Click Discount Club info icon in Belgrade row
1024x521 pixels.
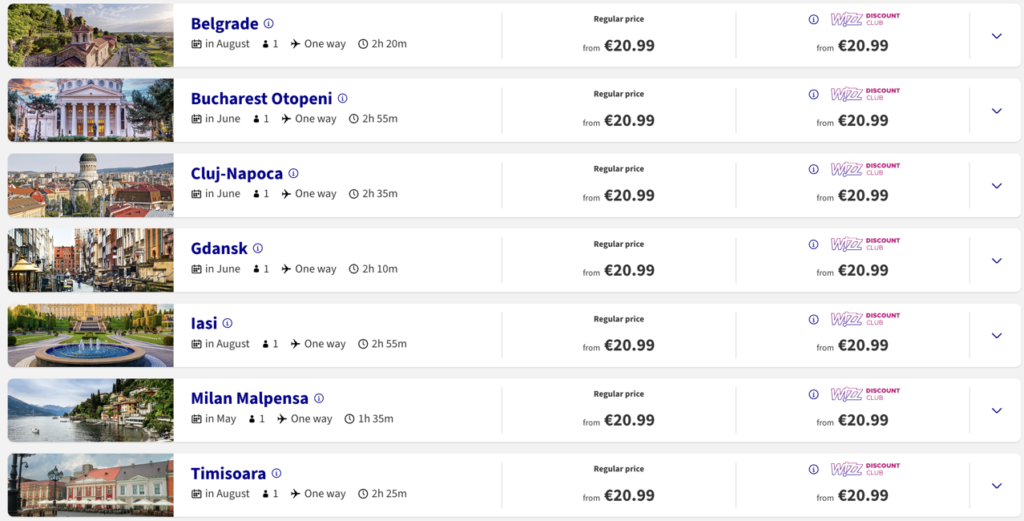(813, 19)
